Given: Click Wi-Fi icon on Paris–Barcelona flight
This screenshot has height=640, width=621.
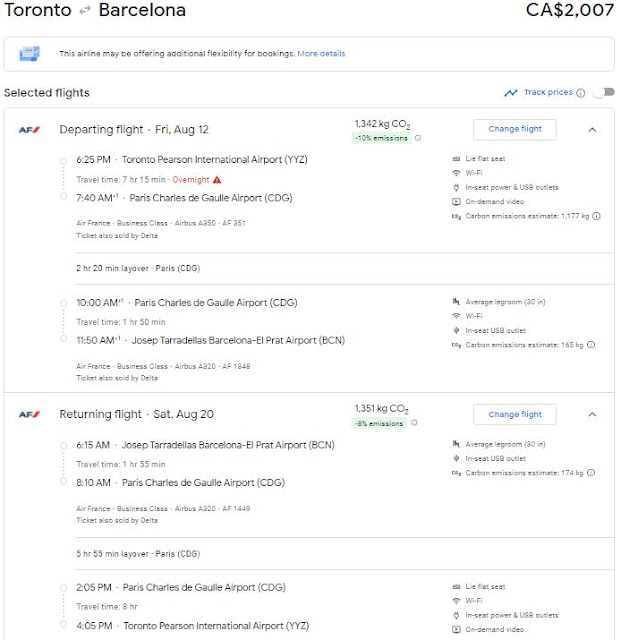Looking at the screenshot, I should click(x=456, y=316).
